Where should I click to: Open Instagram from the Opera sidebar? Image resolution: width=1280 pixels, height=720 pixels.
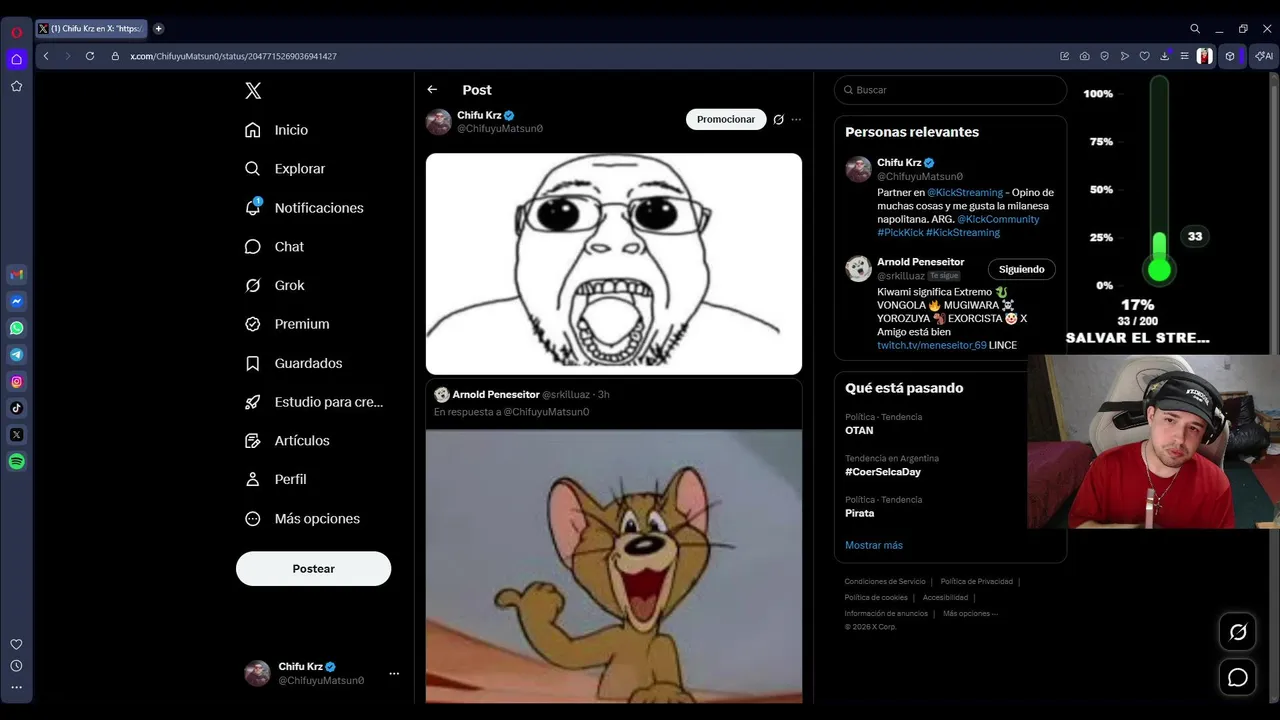16,381
